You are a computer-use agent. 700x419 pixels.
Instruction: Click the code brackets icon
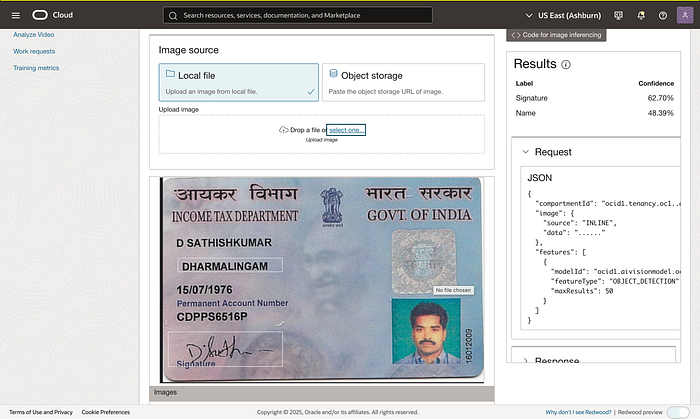click(x=516, y=35)
